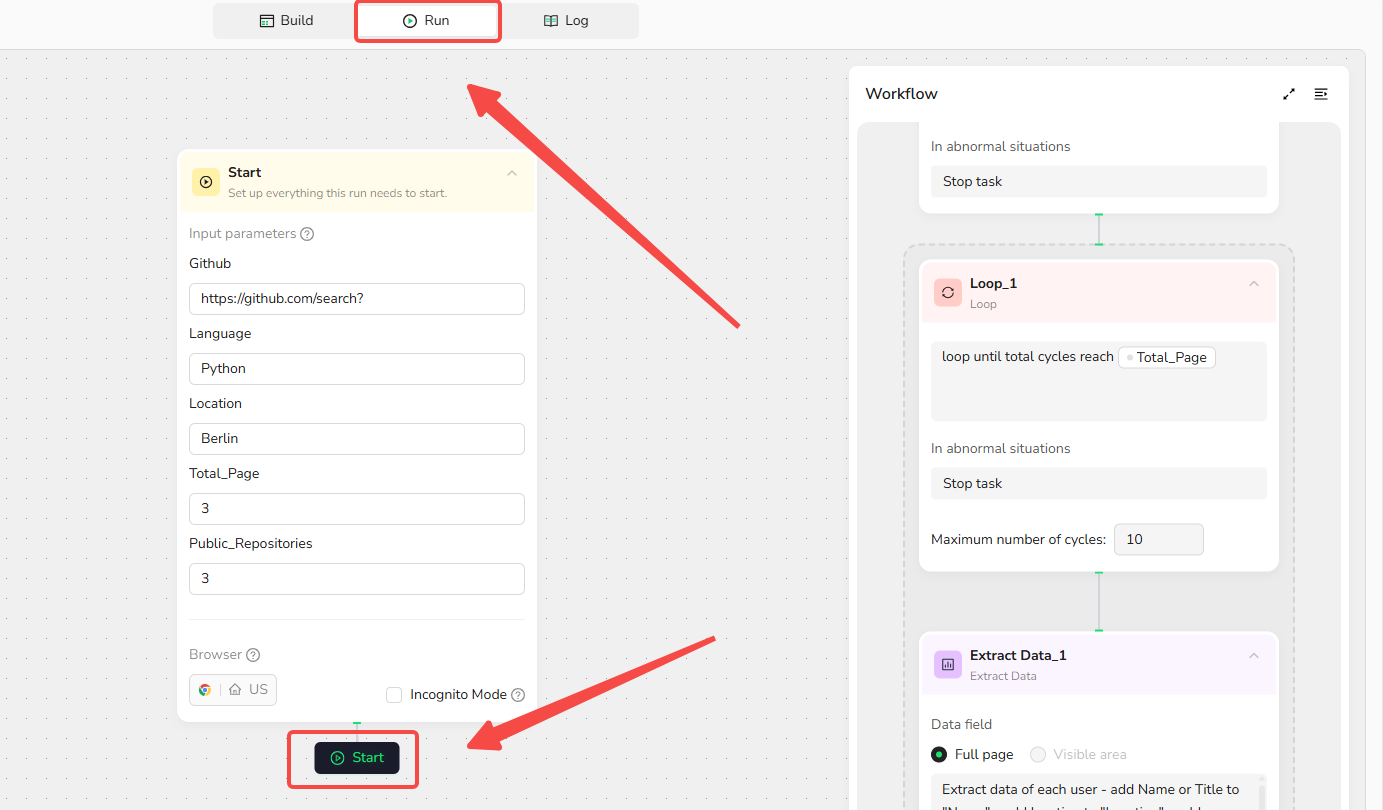Switch to the Build tab
Screen dimensions: 1383x810
click(286, 21)
